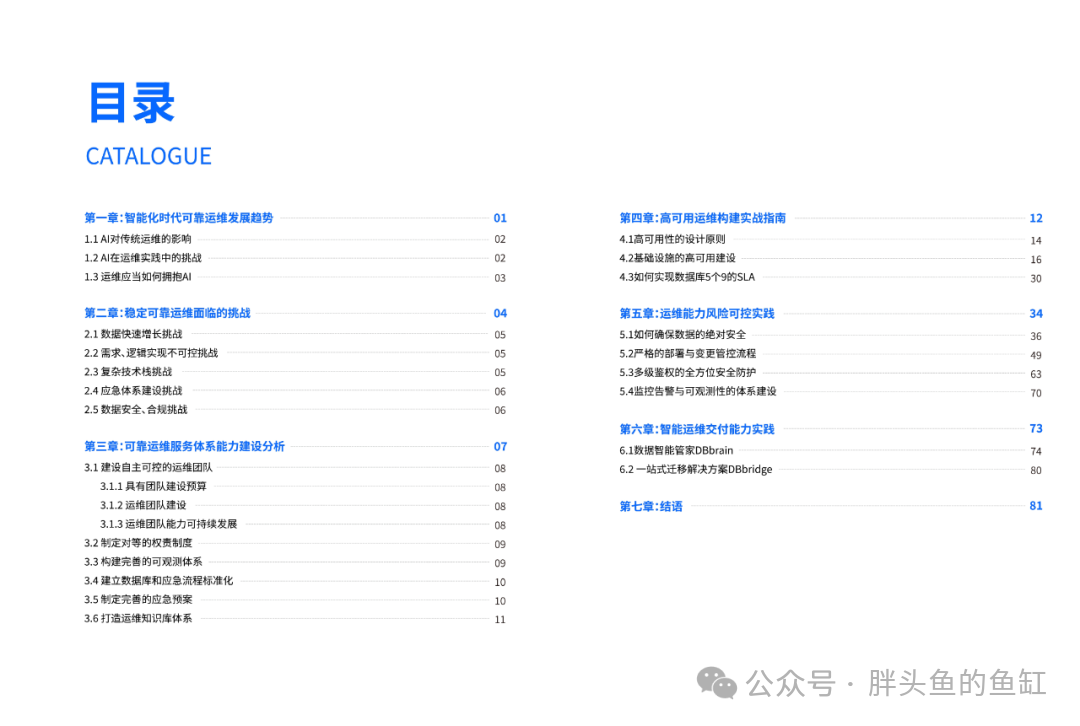Go to entry 1.3 运维应当如何拥抱AI
Viewport: 1080px width, 726px height.
click(x=138, y=277)
